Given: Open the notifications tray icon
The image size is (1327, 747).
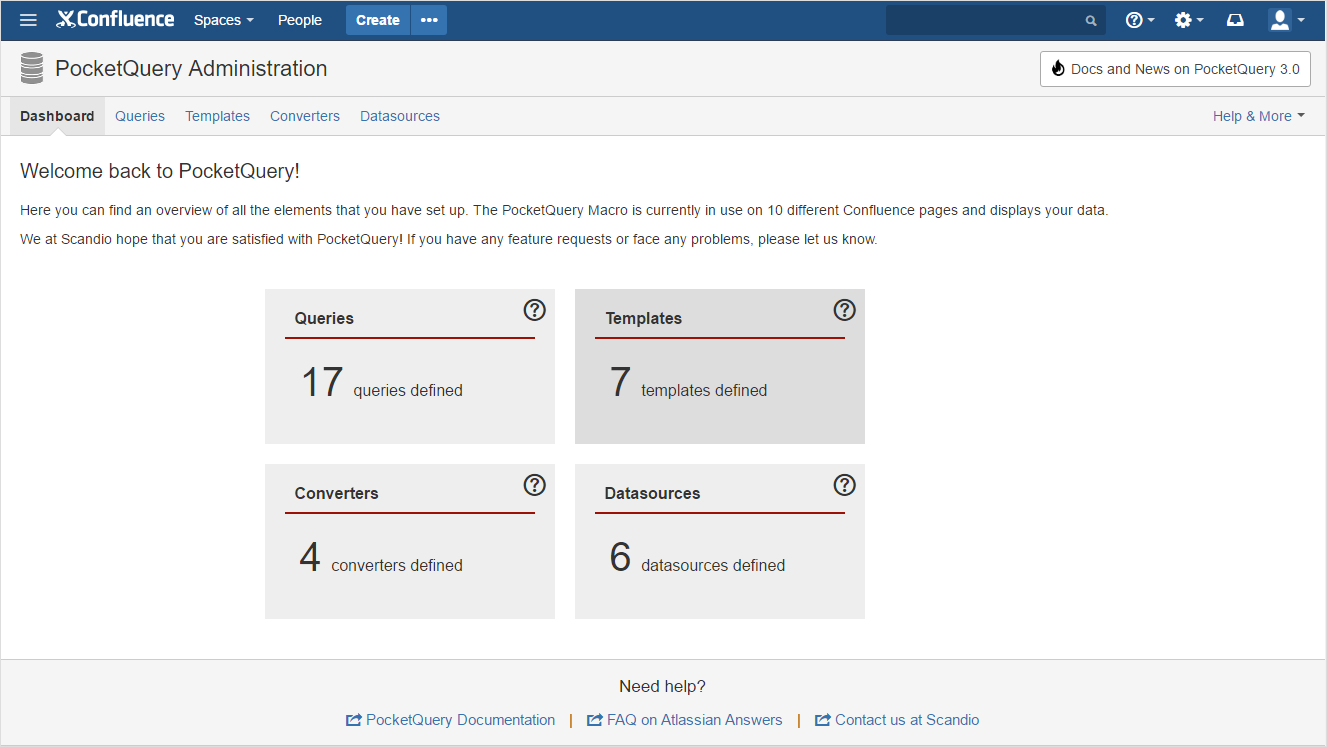Looking at the screenshot, I should click(x=1235, y=20).
